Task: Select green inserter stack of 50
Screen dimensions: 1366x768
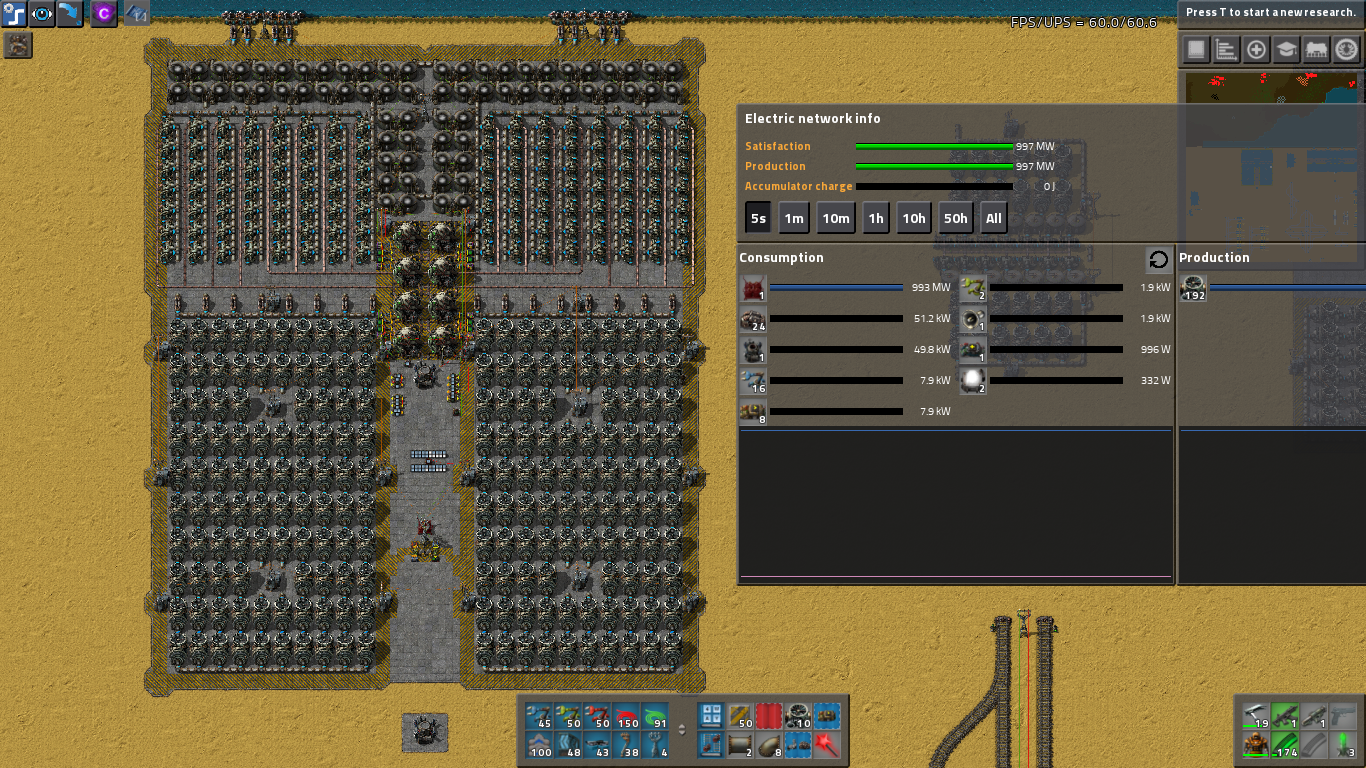Action: (569, 716)
